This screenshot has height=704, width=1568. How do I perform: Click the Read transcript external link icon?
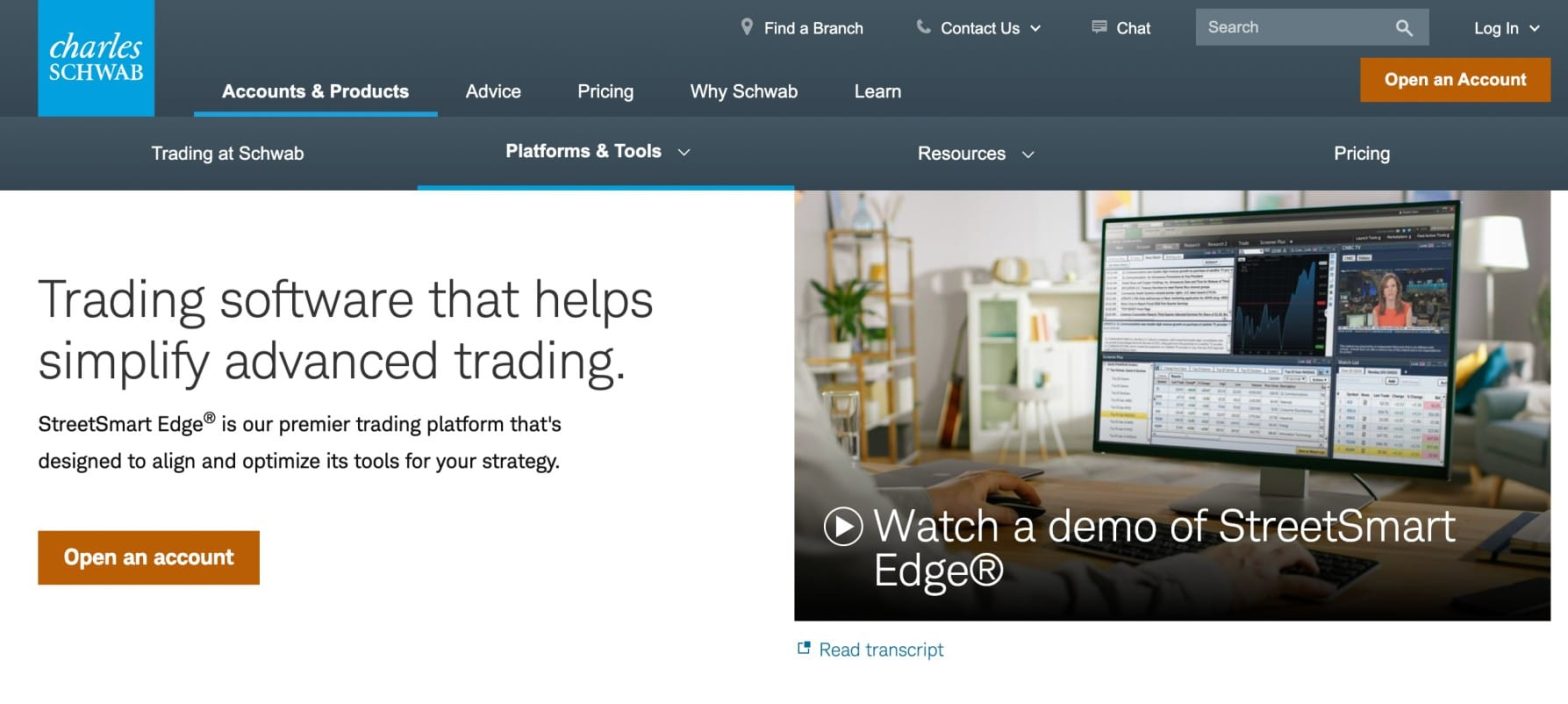tap(803, 648)
